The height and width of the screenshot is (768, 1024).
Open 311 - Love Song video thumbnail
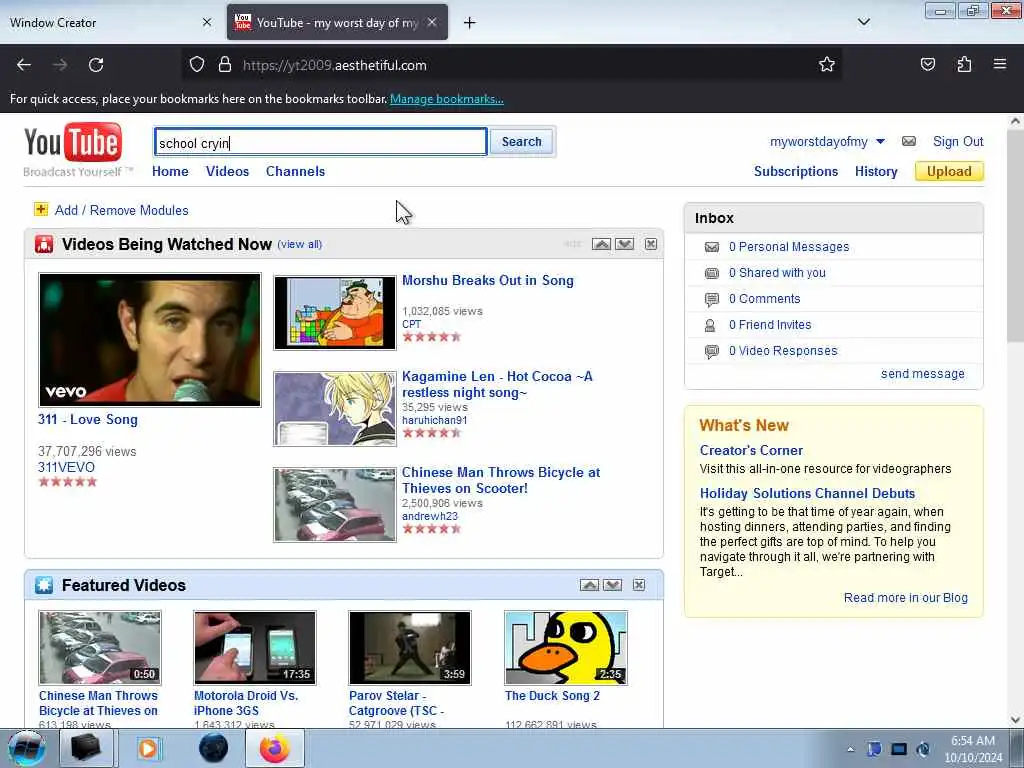(x=150, y=340)
